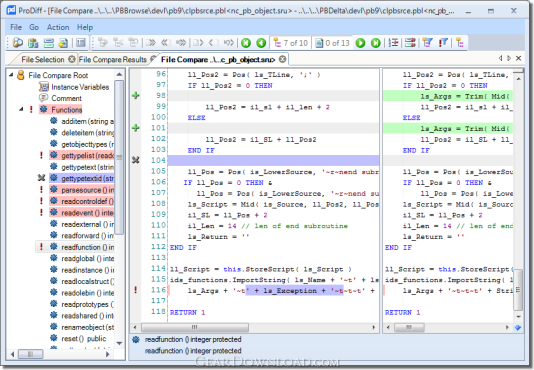Click the '7 of 10' counter text

point(296,43)
